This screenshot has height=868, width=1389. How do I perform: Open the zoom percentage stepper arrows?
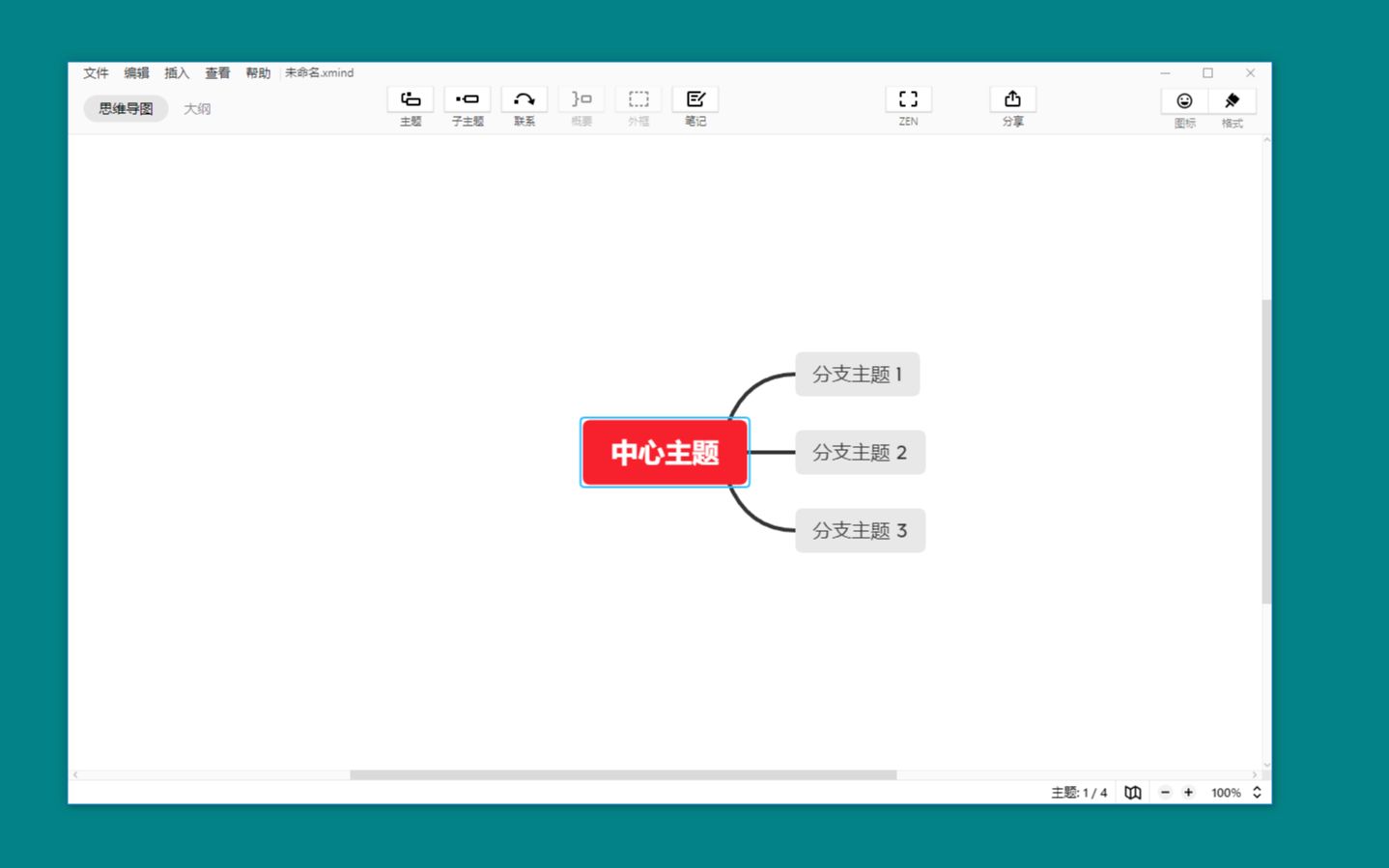coord(1257,793)
